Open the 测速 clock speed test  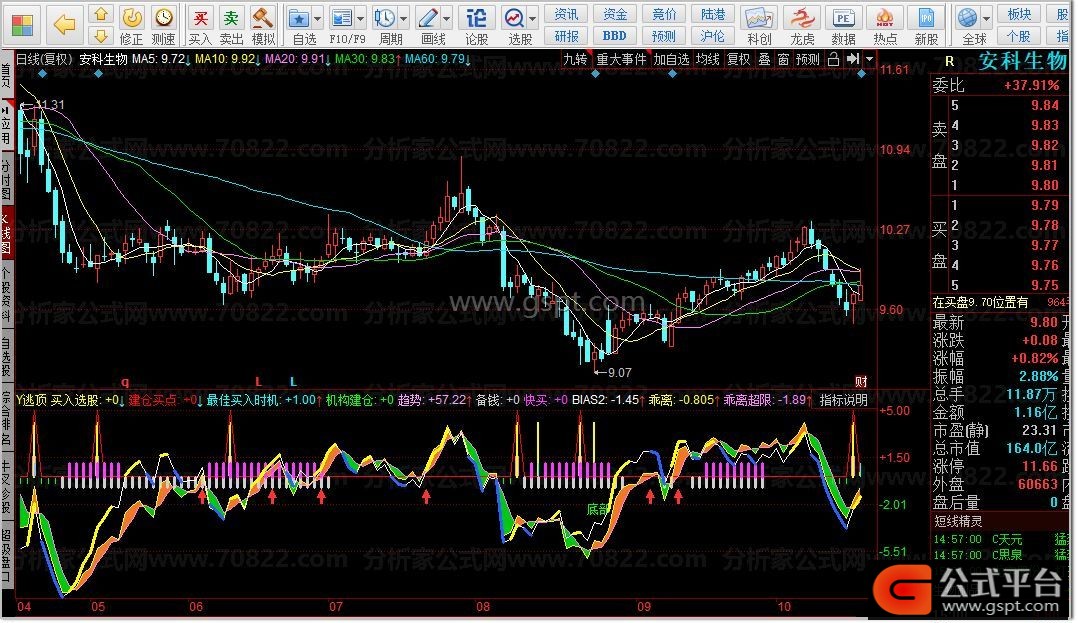tap(163, 18)
